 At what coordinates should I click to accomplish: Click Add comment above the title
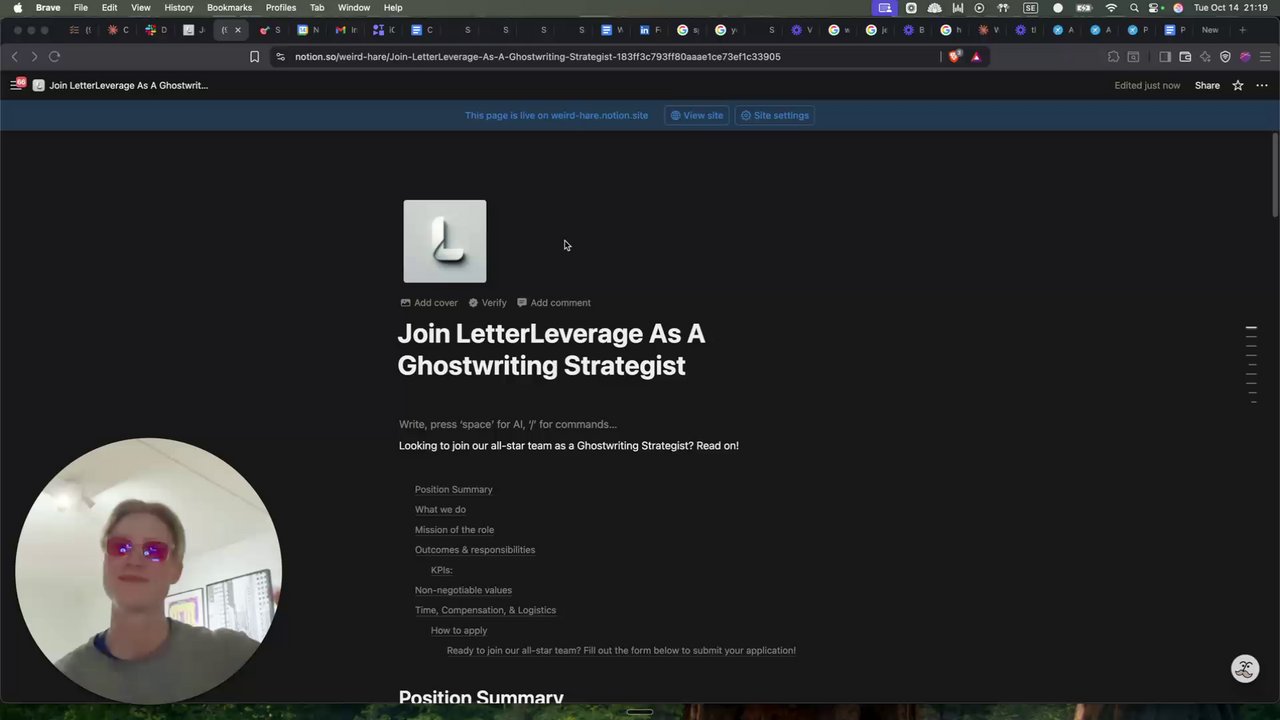coord(554,303)
